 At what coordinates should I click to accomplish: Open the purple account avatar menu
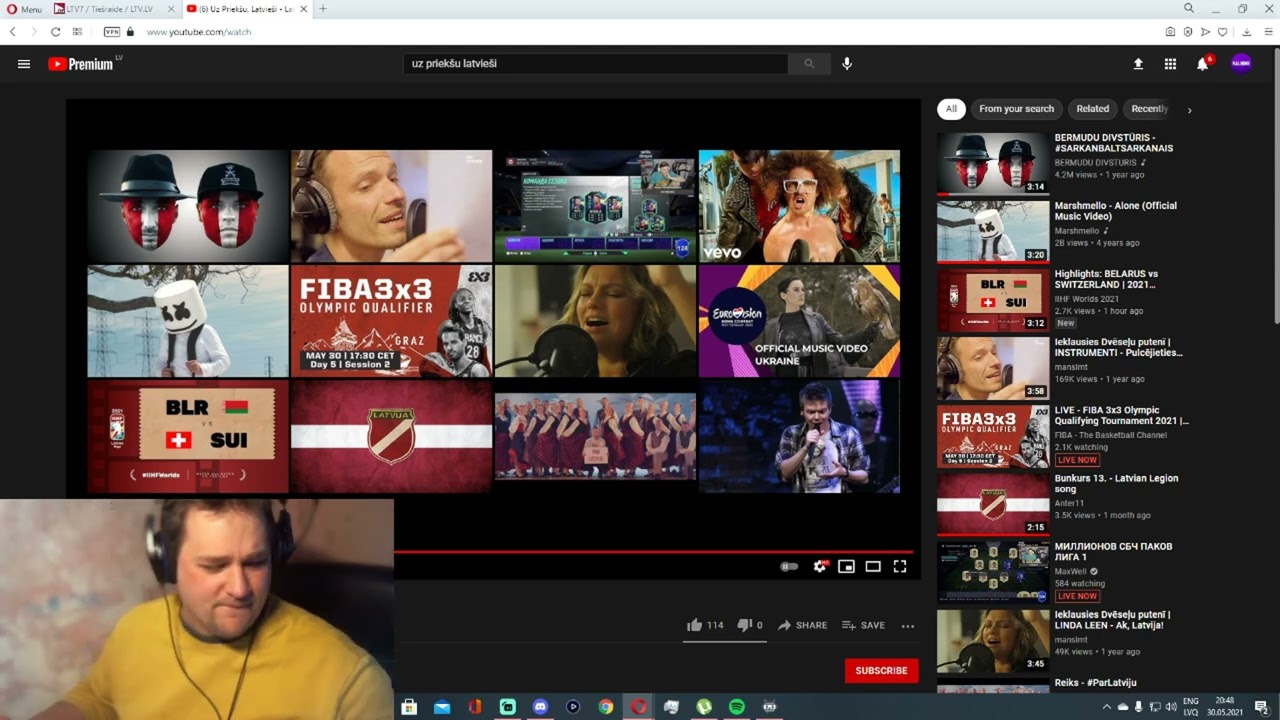[x=1241, y=64]
